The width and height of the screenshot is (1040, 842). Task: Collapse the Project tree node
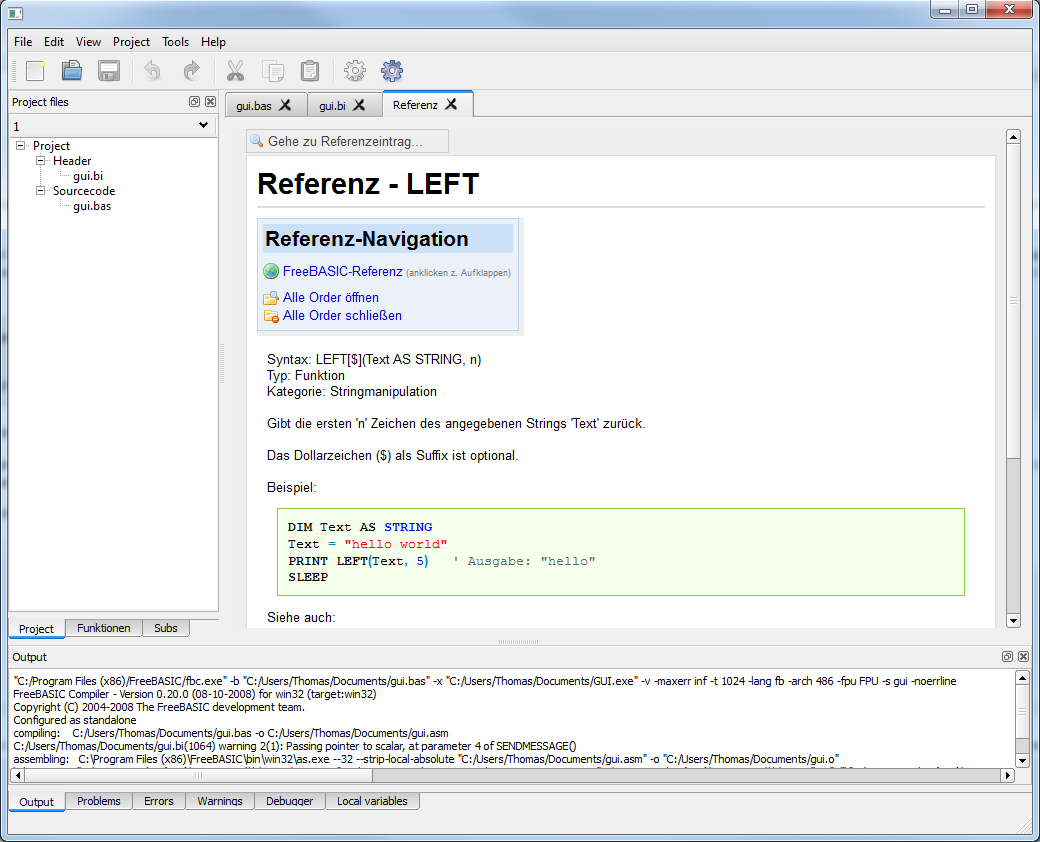pos(21,145)
